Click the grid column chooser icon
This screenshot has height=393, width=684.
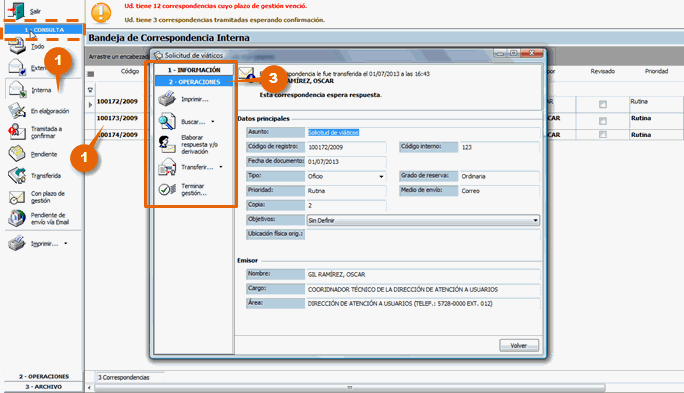(91, 74)
